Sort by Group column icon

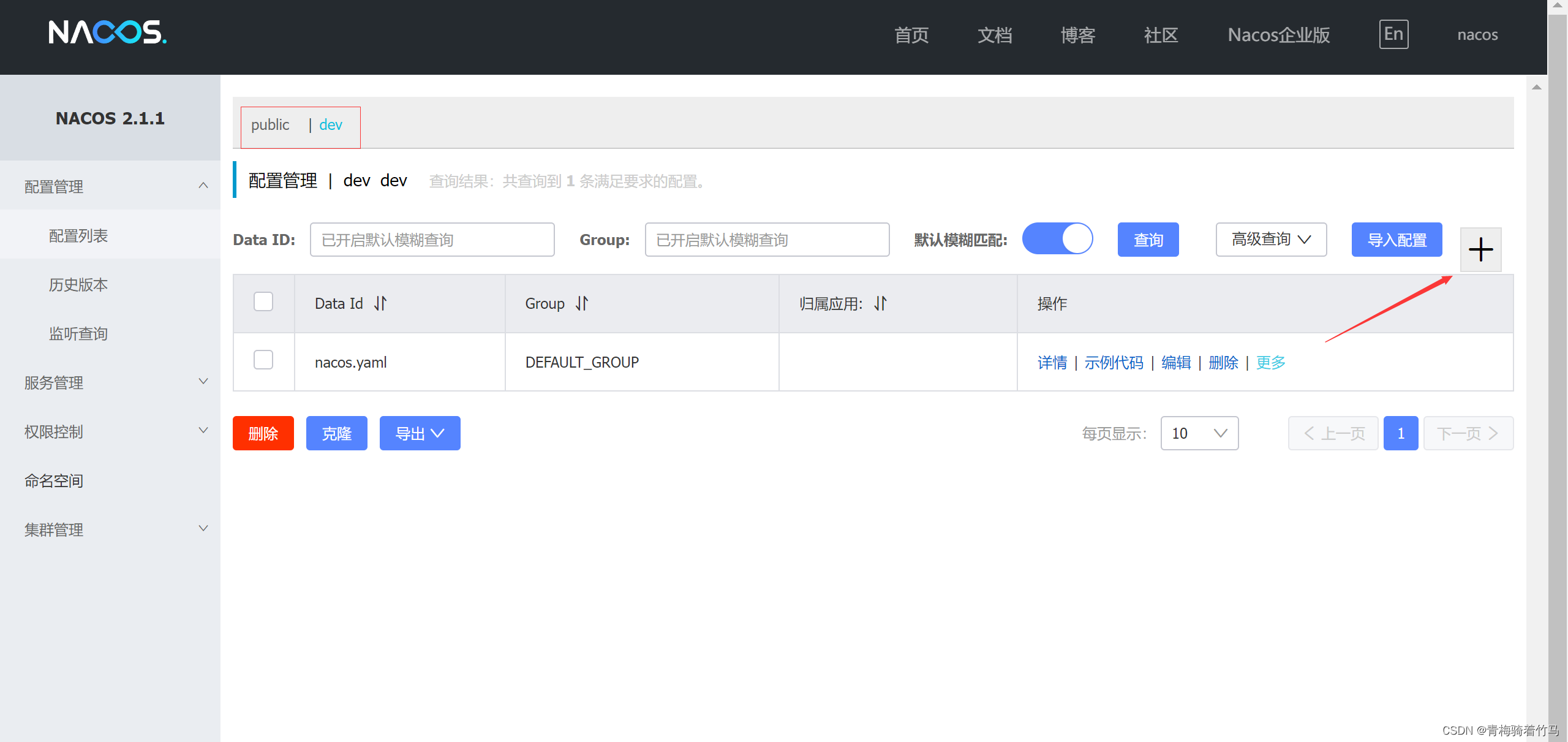(582, 303)
